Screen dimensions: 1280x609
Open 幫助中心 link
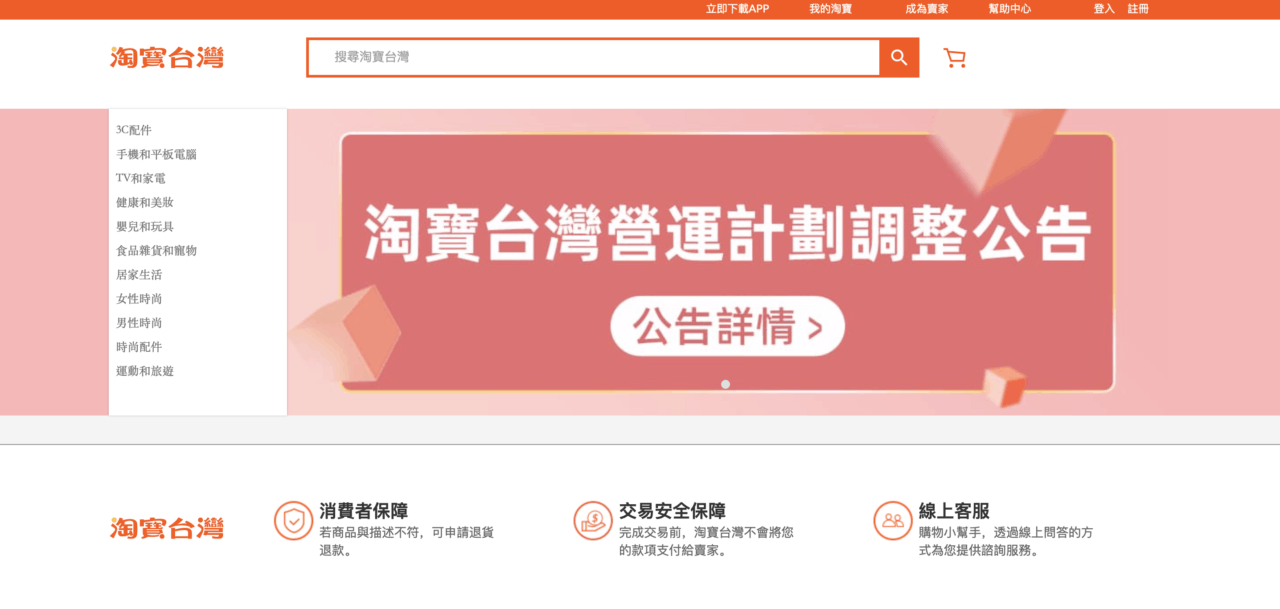[x=1010, y=9]
